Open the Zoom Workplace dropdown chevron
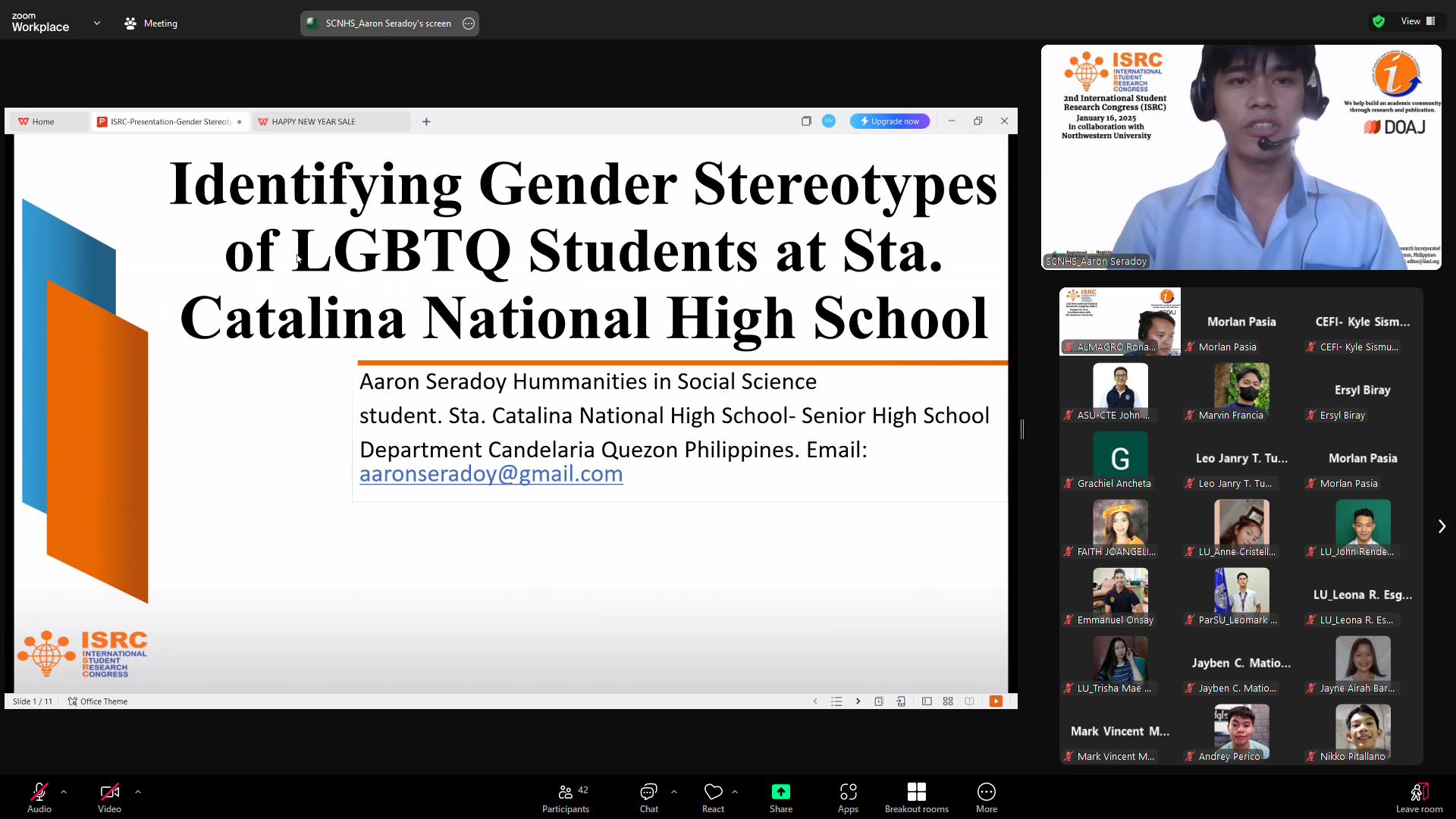This screenshot has width=1456, height=819. 97,24
